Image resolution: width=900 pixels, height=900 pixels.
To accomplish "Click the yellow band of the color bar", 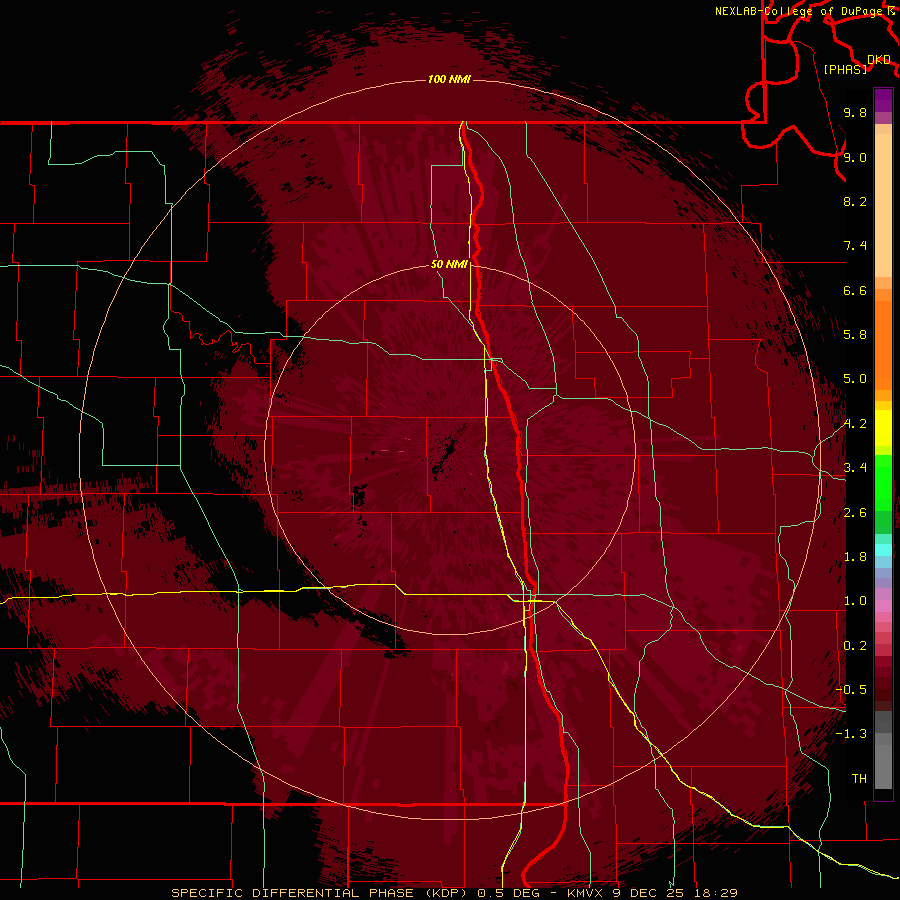I will 883,428.
